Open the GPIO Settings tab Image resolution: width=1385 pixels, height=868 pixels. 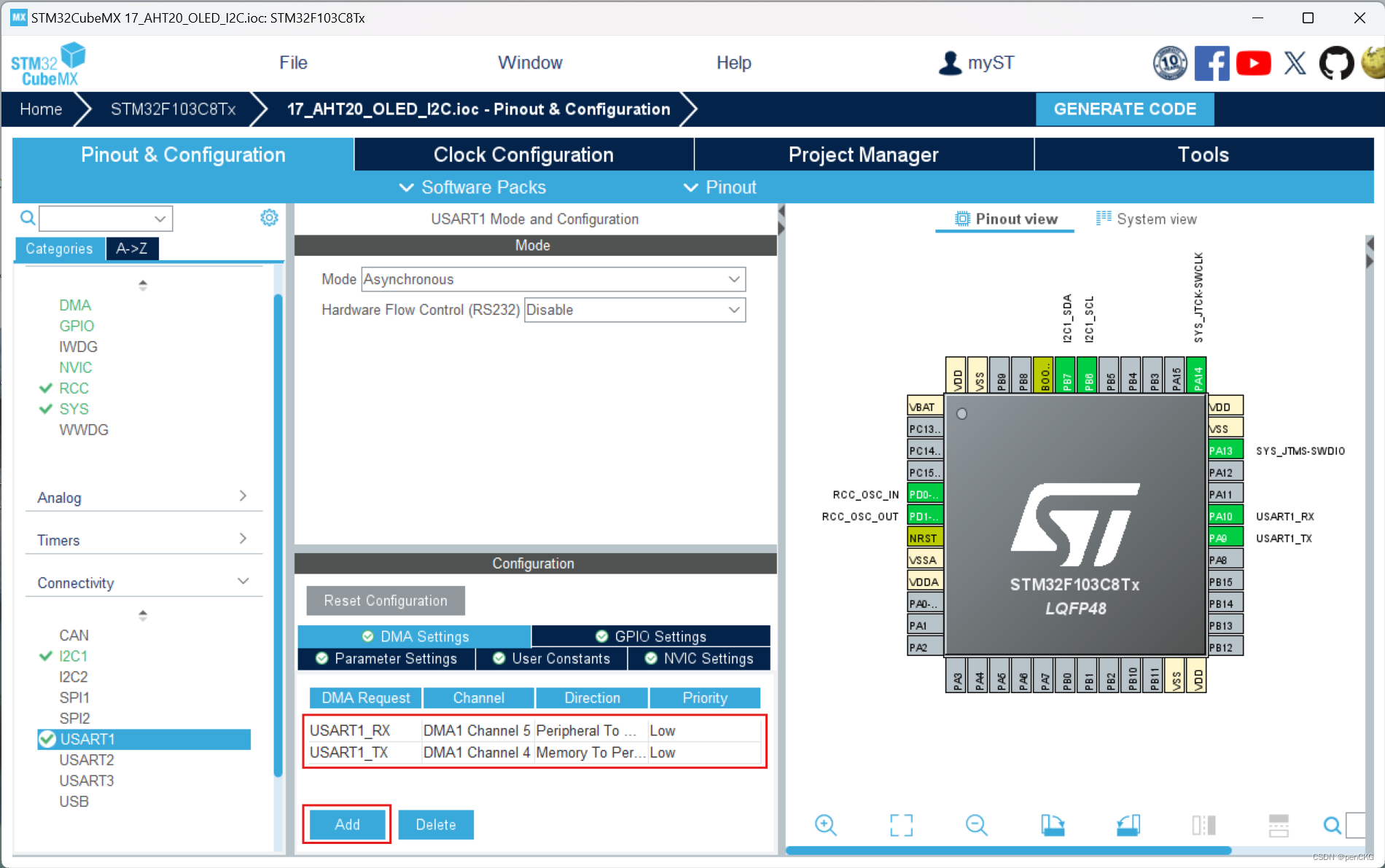tap(651, 636)
